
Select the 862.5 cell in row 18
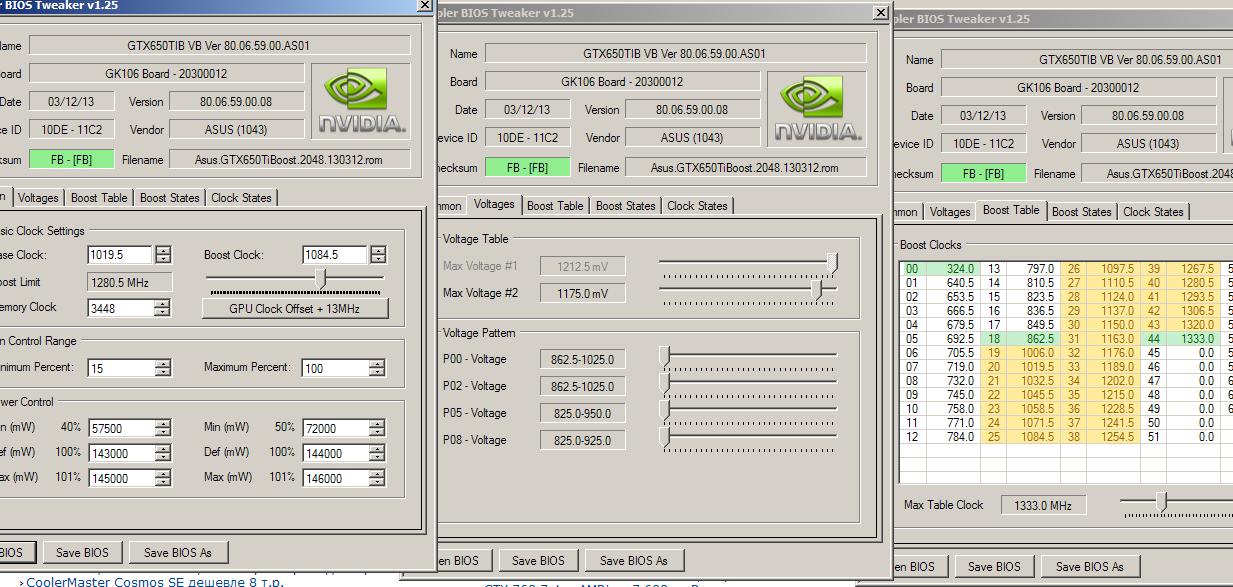point(1033,339)
